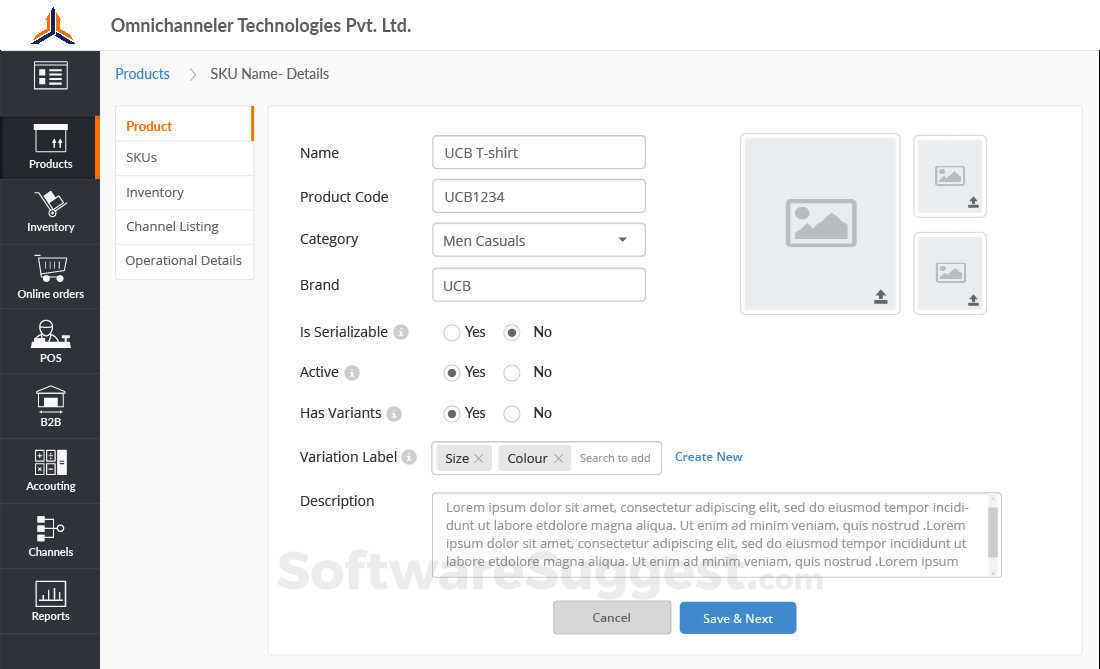Set Has Variants to No
1100x669 pixels.
(x=512, y=413)
